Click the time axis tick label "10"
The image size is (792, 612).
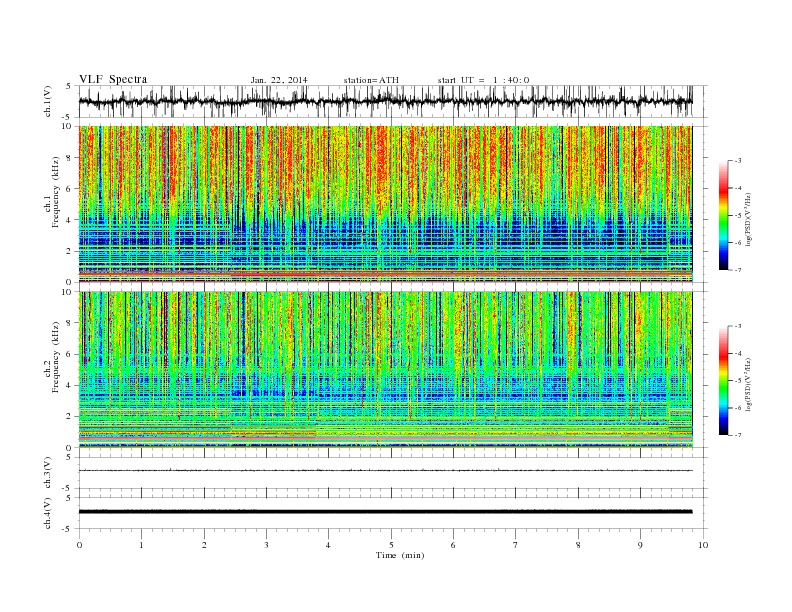coord(703,545)
